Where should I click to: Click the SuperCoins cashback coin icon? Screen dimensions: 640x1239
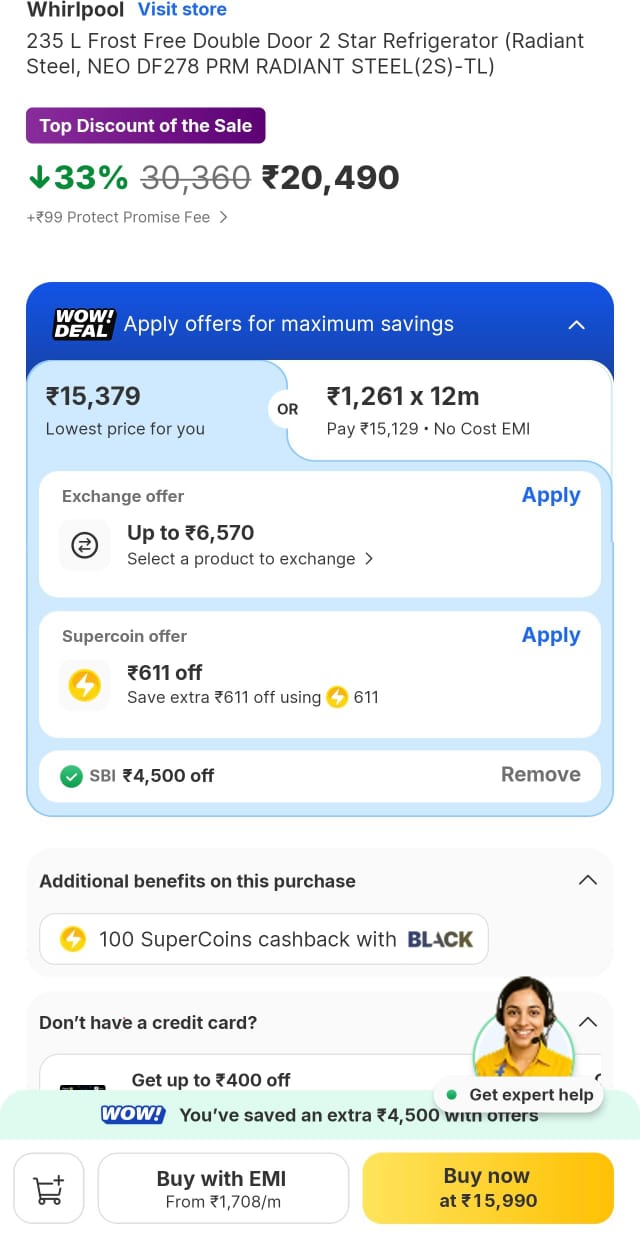click(73, 939)
